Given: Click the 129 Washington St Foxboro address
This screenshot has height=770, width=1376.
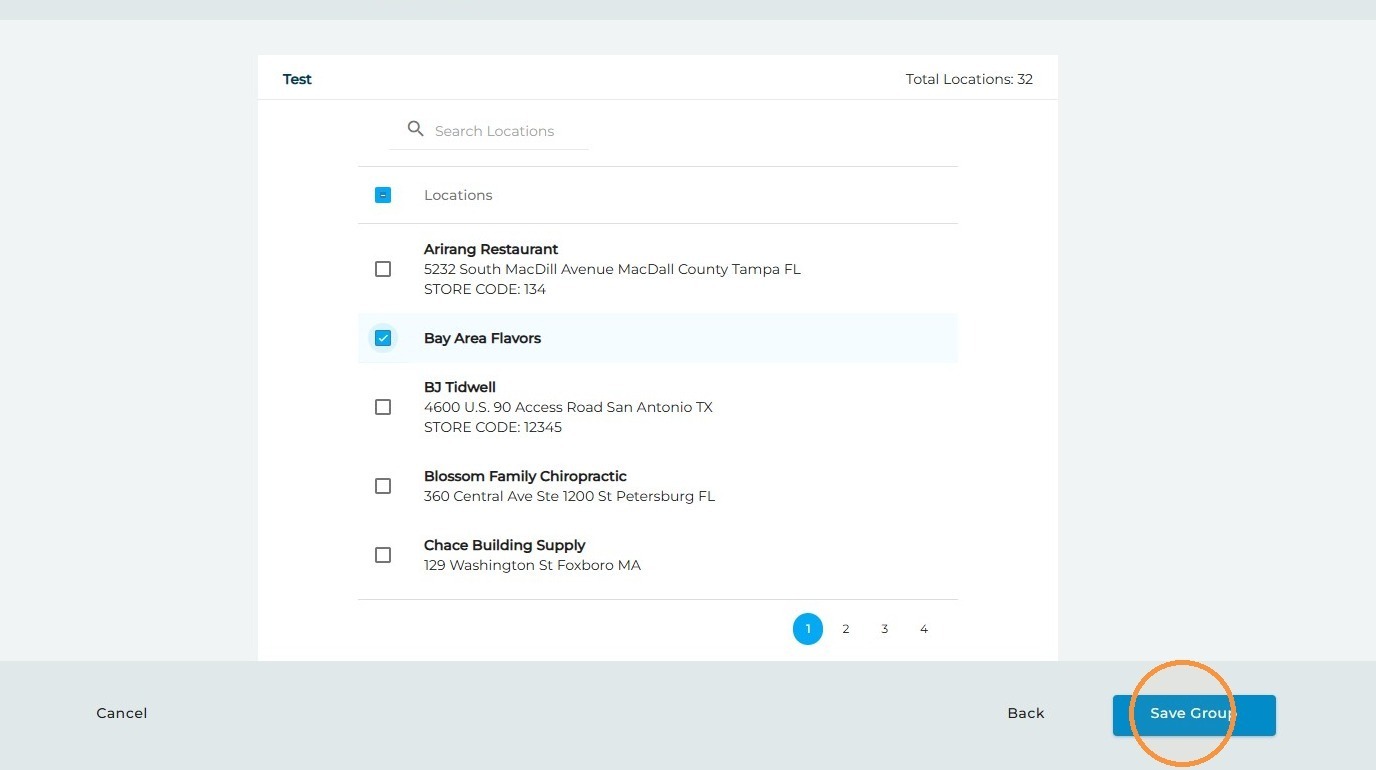Looking at the screenshot, I should [533, 565].
